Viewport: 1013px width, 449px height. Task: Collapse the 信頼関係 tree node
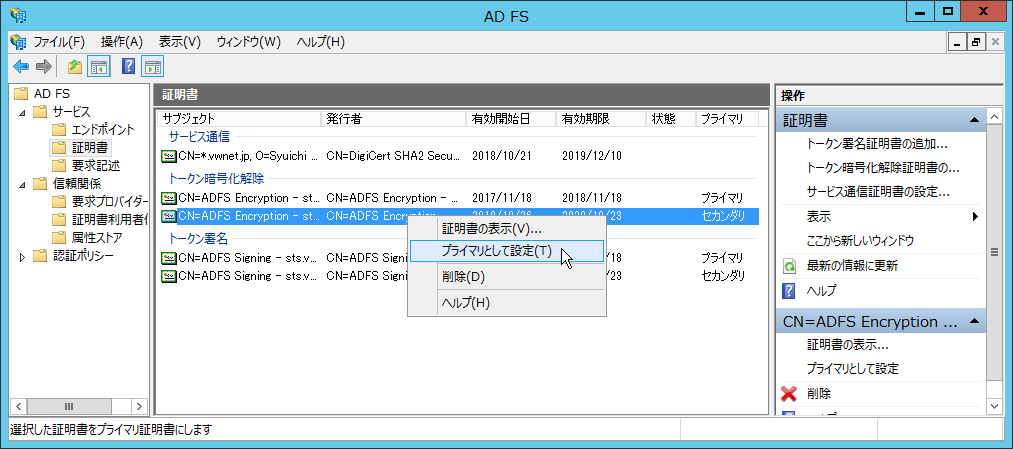pyautogui.click(x=23, y=184)
